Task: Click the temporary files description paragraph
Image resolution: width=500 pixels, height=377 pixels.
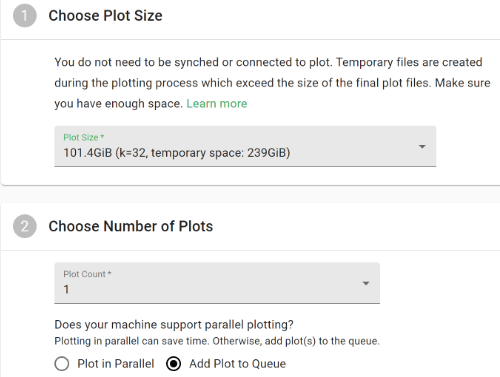Action: click(272, 83)
